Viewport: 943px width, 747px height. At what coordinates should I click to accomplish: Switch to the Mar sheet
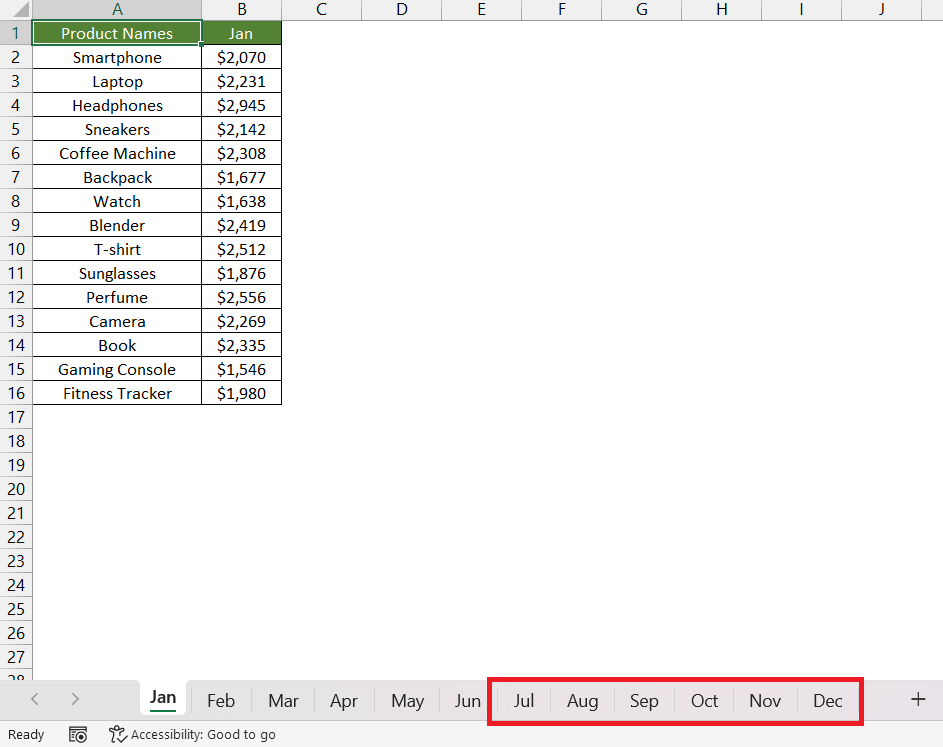283,700
